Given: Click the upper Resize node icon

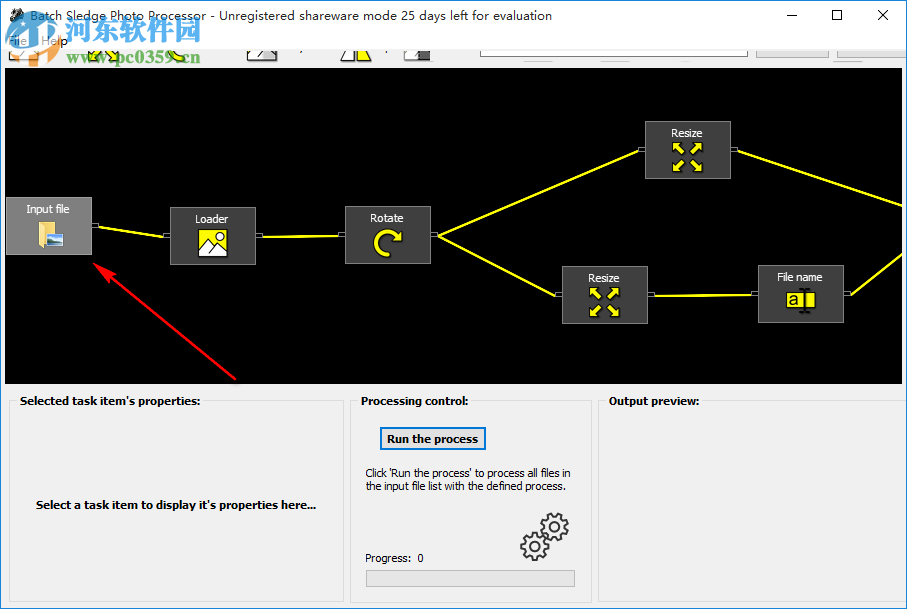Looking at the screenshot, I should tap(687, 156).
